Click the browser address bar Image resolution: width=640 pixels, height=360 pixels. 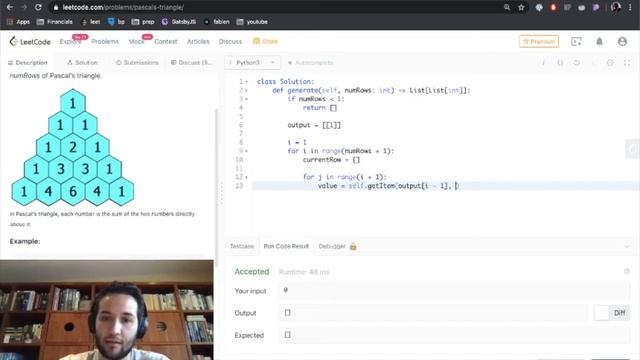pyautogui.click(x=278, y=7)
